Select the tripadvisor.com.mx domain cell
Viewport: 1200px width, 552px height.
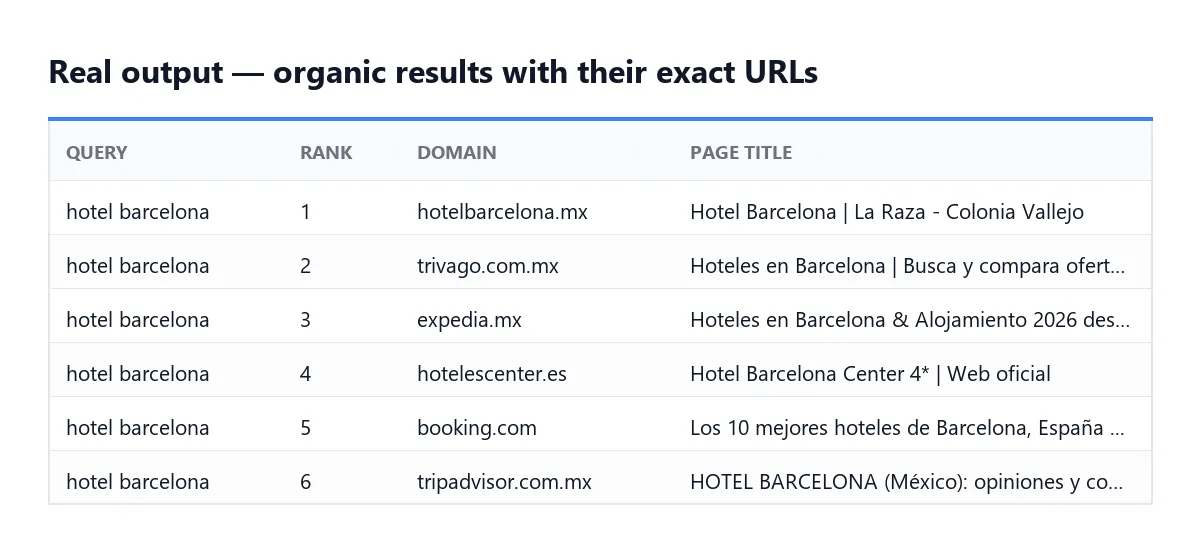point(504,482)
